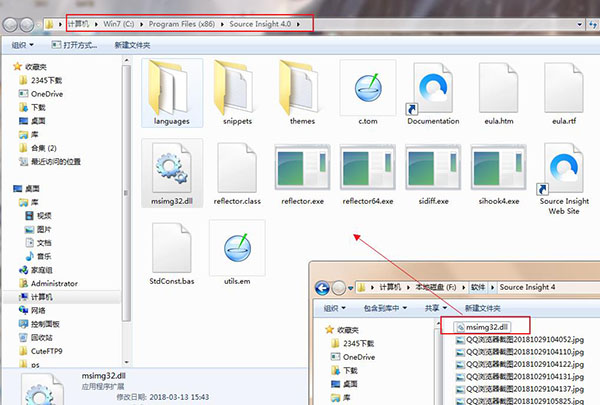Open the address bar history dropdown
This screenshot has height=405, width=600.
click(580, 25)
